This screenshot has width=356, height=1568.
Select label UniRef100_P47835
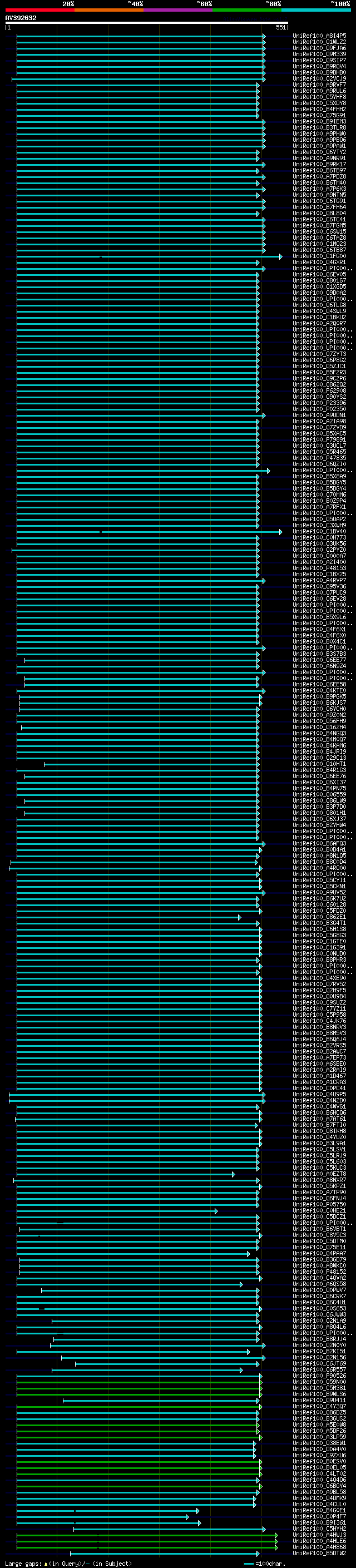click(x=319, y=458)
